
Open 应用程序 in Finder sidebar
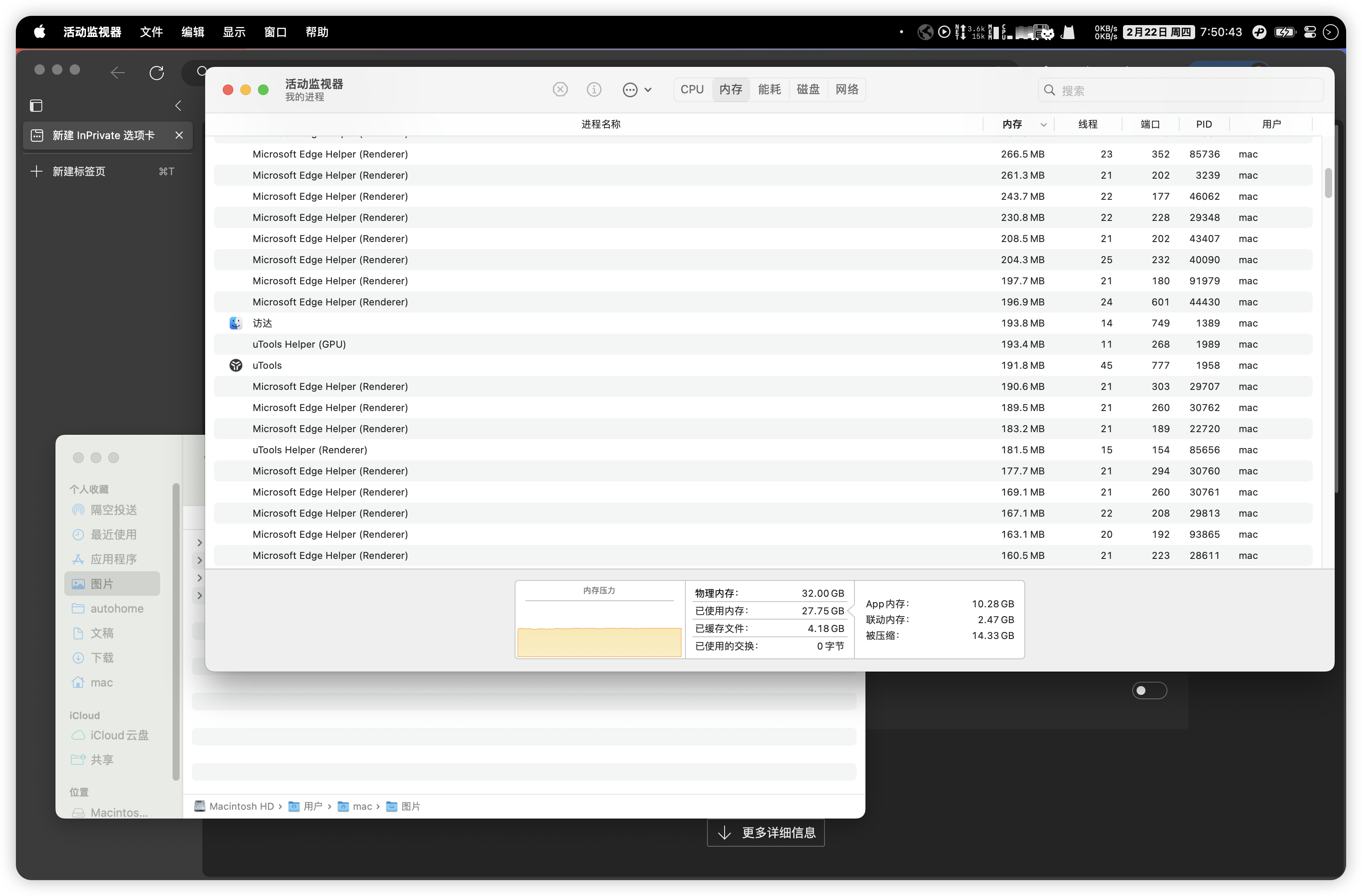[113, 559]
